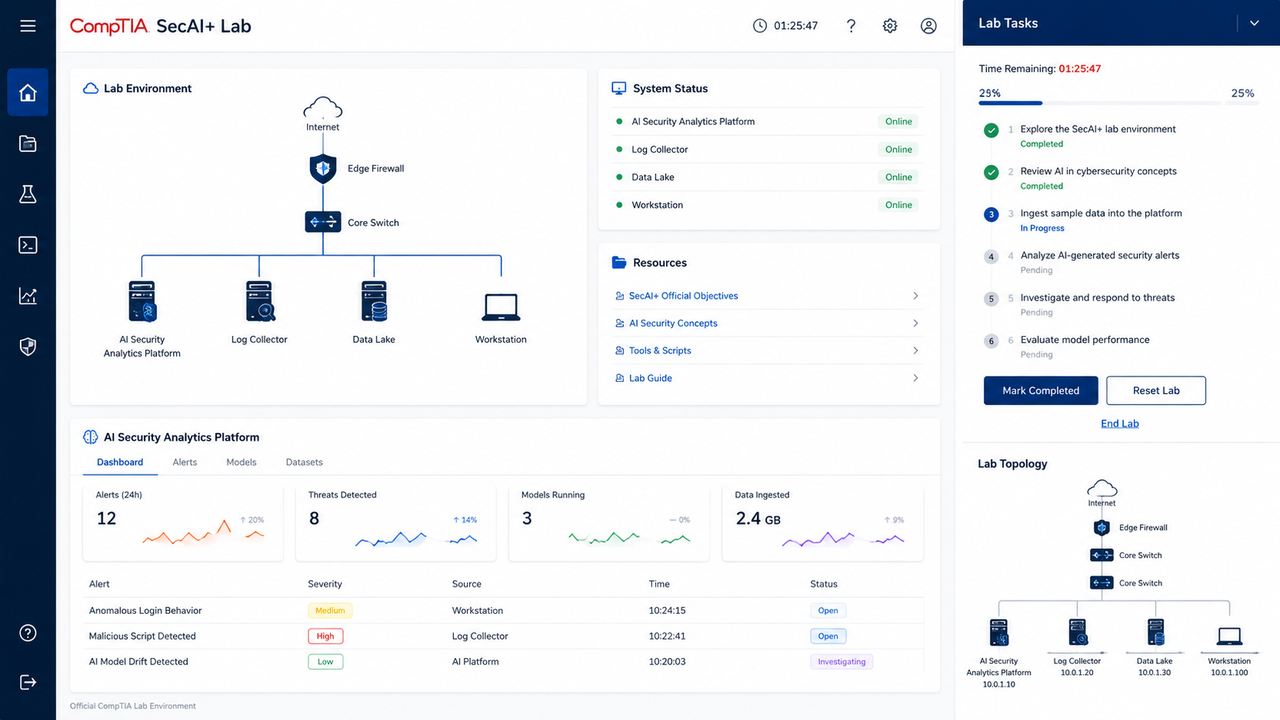The width and height of the screenshot is (1280, 720).
Task: Click the logout icon in the sidebar
Action: (28, 682)
